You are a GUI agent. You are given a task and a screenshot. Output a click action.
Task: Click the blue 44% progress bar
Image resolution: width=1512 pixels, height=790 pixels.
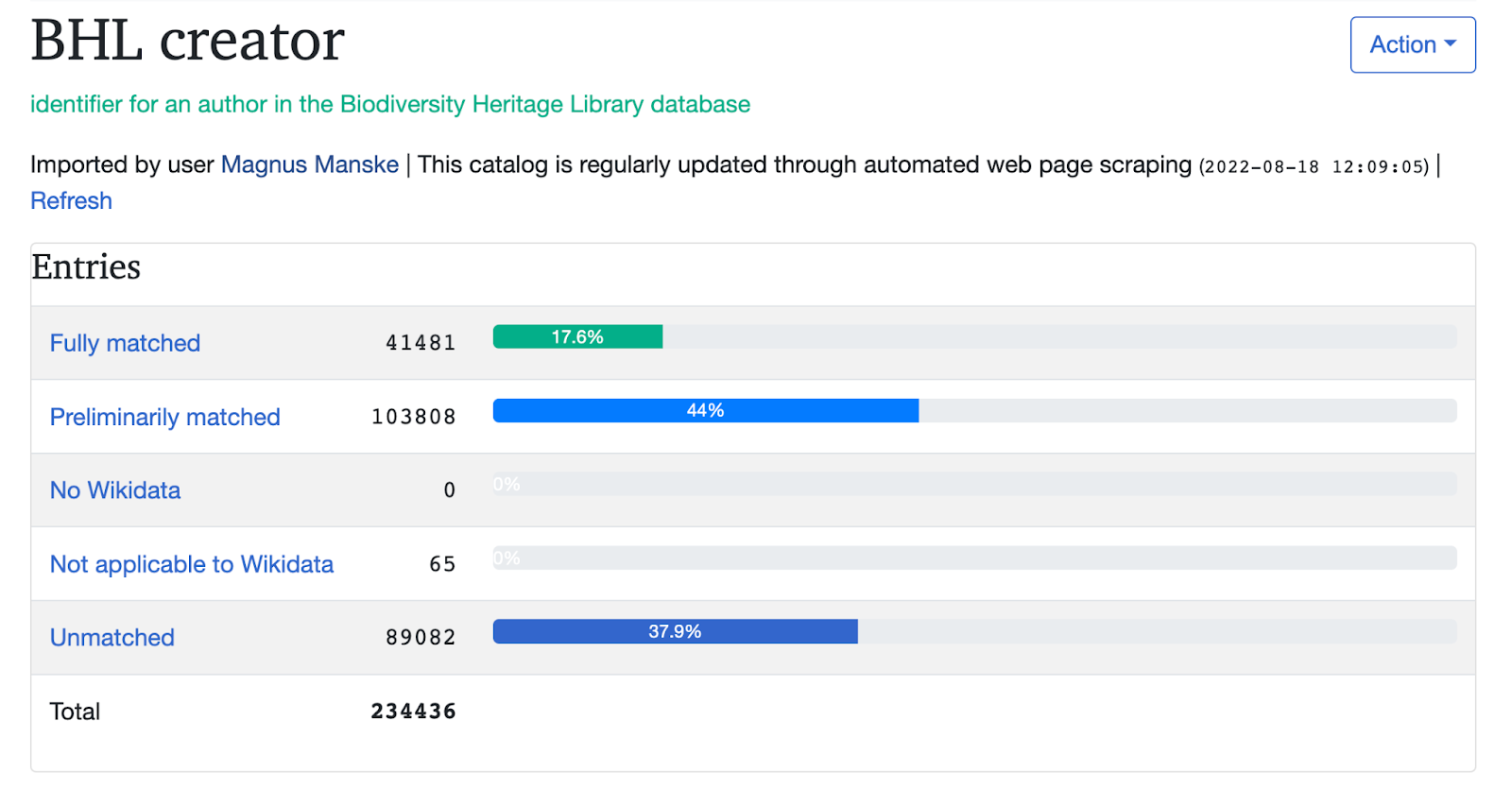pyautogui.click(x=705, y=411)
